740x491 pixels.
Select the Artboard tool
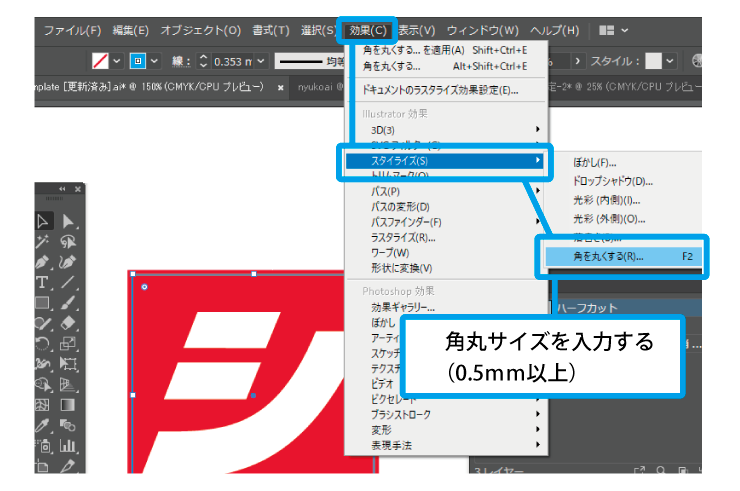pyautogui.click(x=43, y=466)
